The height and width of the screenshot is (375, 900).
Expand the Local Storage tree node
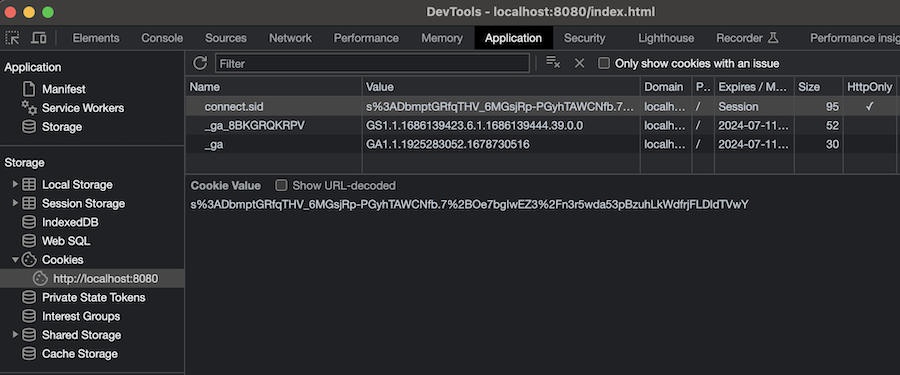pyautogui.click(x=15, y=184)
